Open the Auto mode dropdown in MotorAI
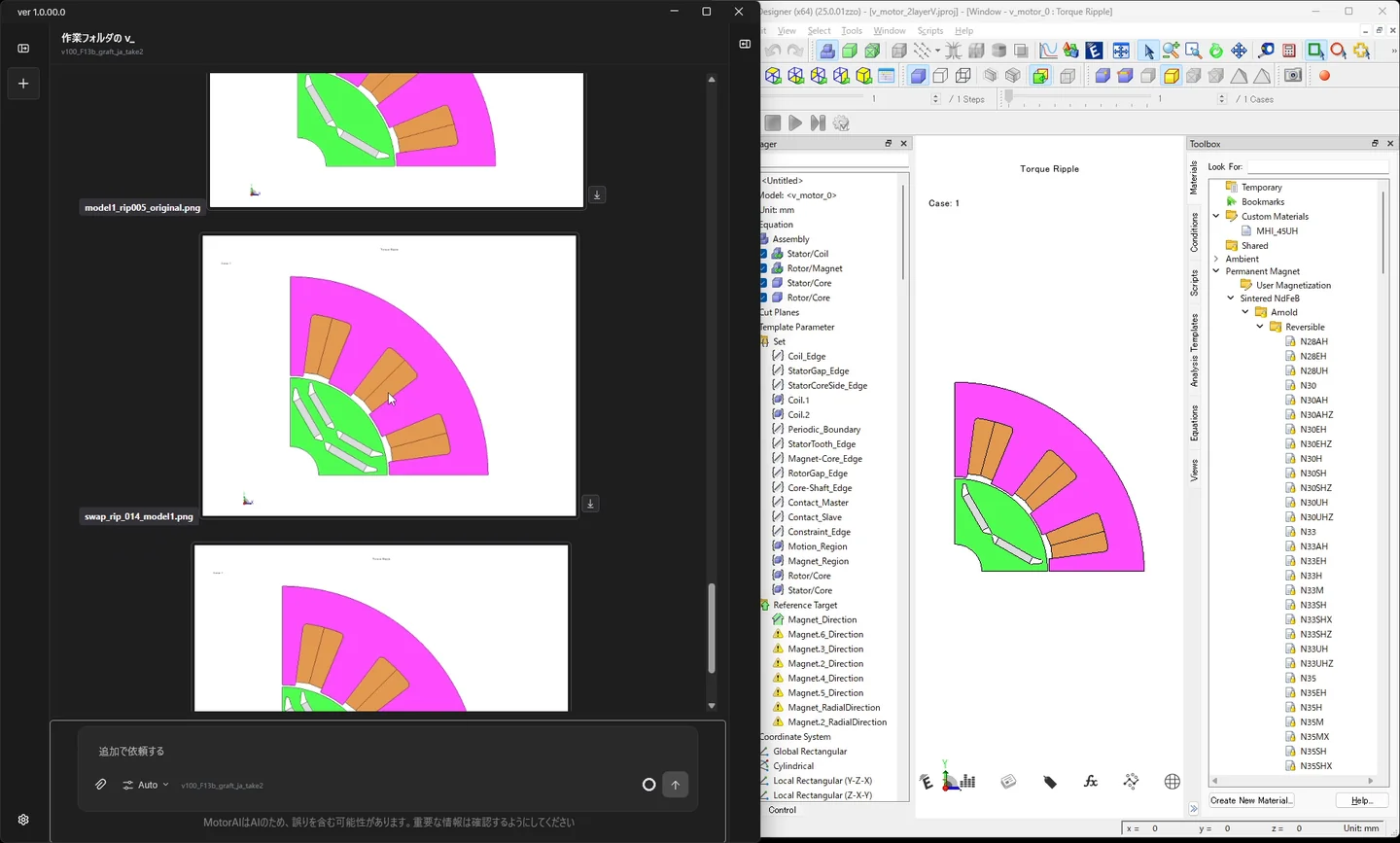This screenshot has width=1400, height=843. [x=146, y=785]
